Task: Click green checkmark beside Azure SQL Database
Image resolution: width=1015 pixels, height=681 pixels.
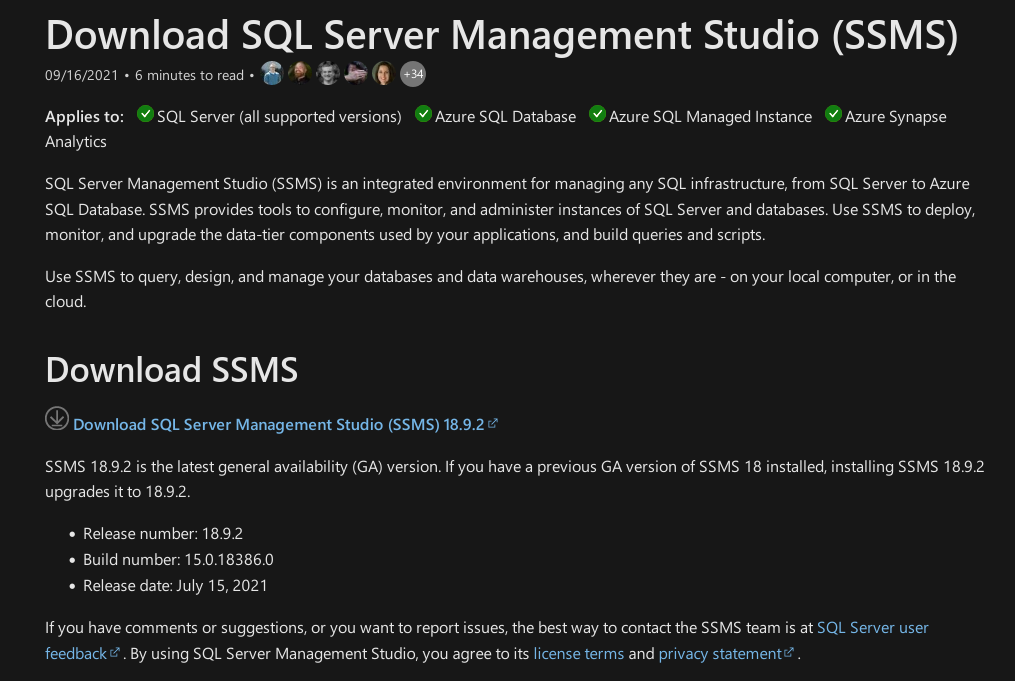Action: pos(423,114)
